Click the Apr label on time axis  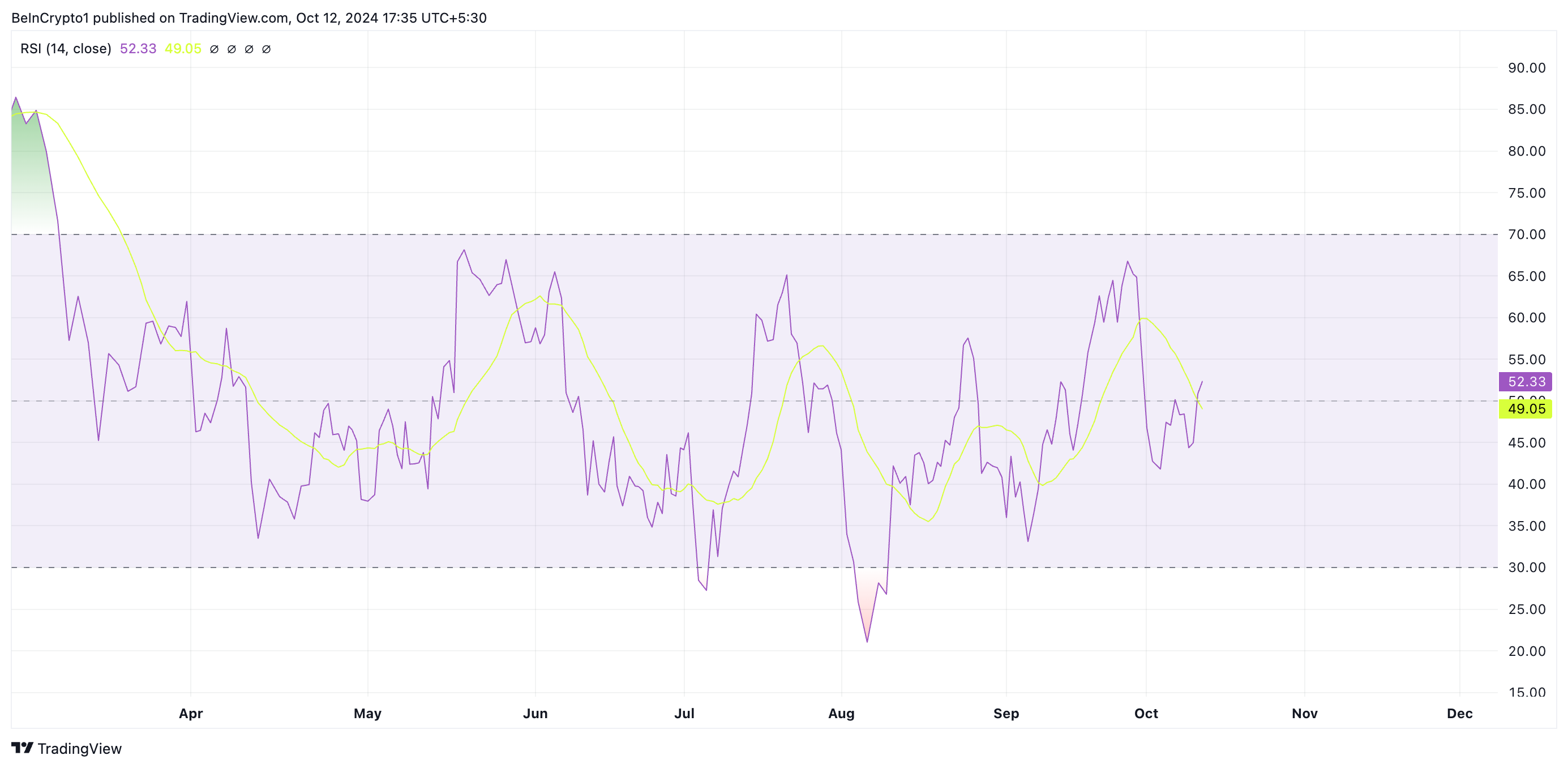tap(191, 713)
